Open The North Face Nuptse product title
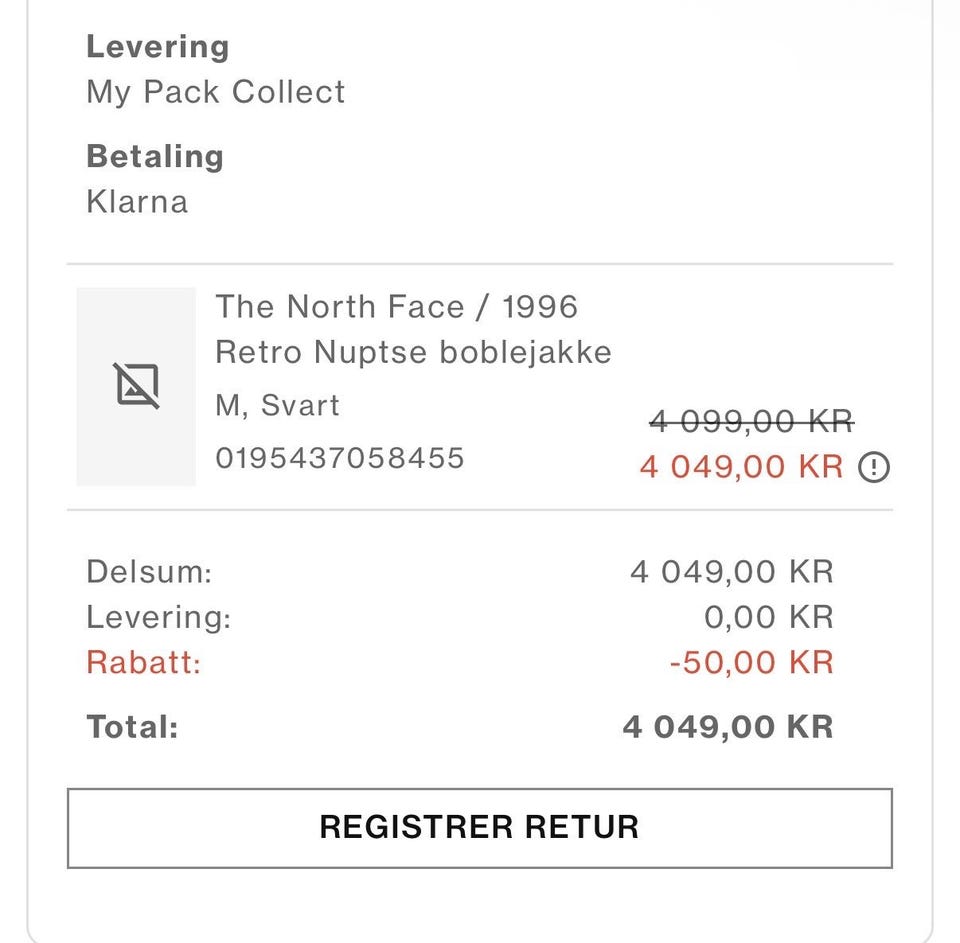The height and width of the screenshot is (943, 960). point(412,329)
